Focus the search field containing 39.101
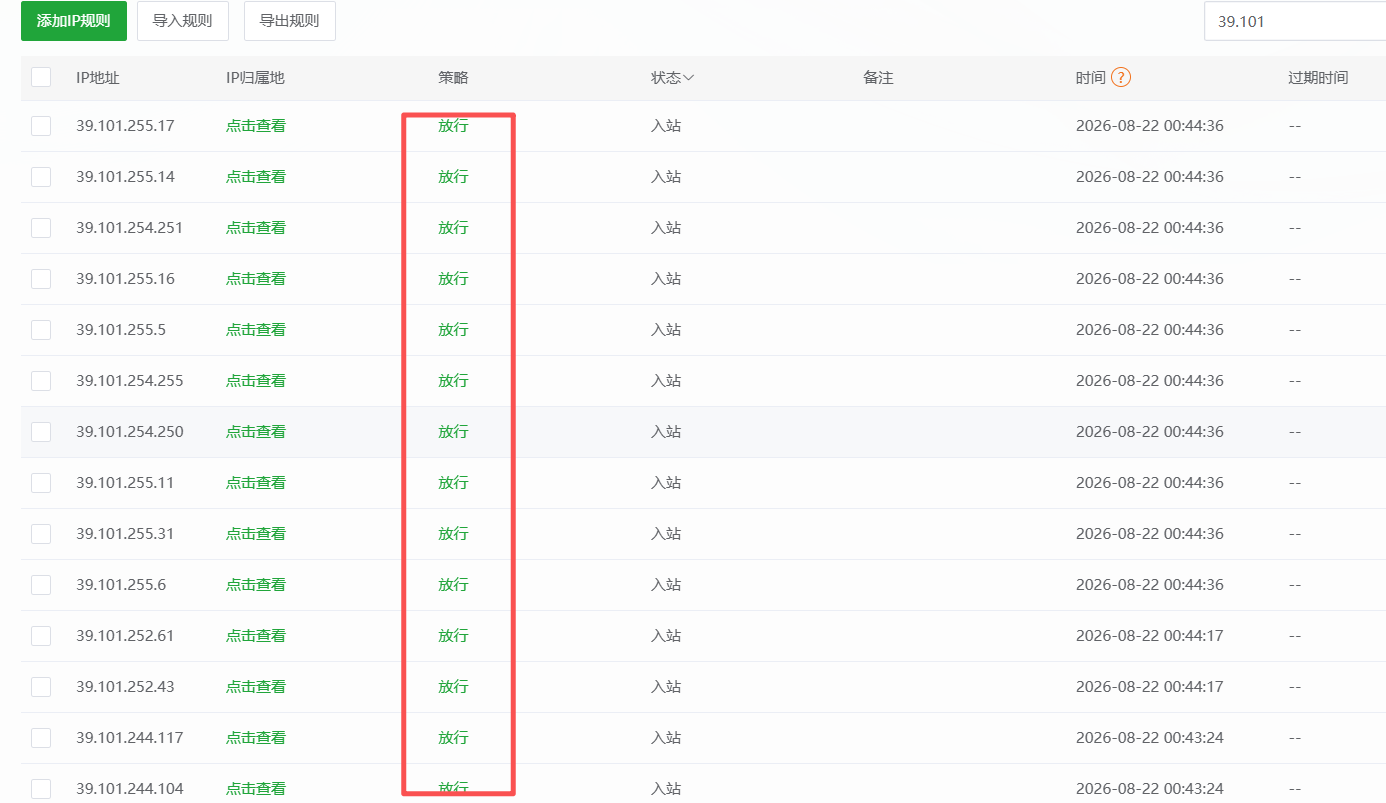This screenshot has height=803, width=1386. [1295, 21]
